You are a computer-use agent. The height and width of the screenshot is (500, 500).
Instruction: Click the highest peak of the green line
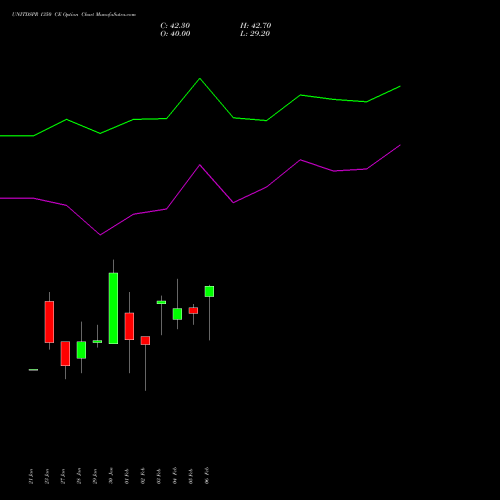coord(200,79)
